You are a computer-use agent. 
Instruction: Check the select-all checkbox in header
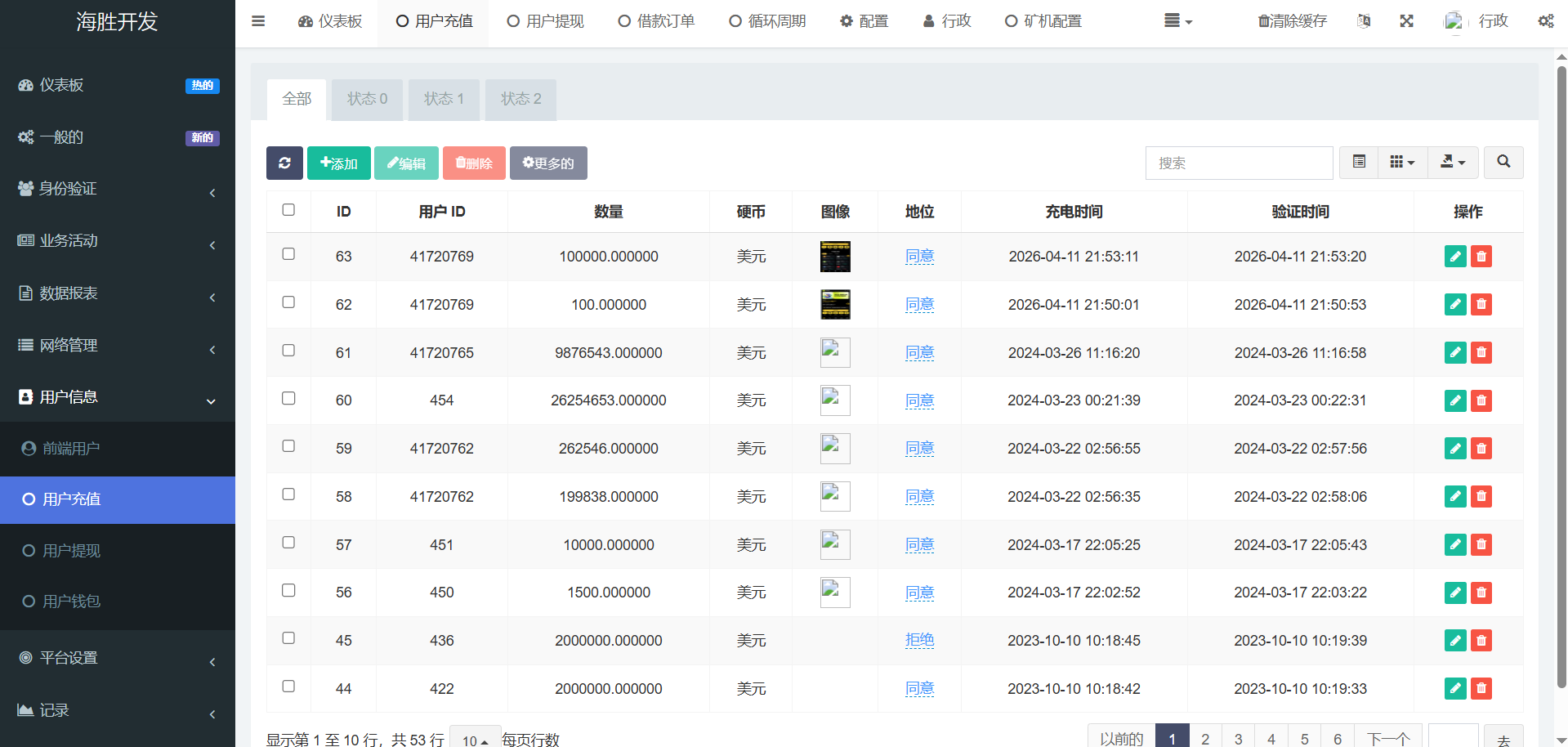click(x=288, y=210)
